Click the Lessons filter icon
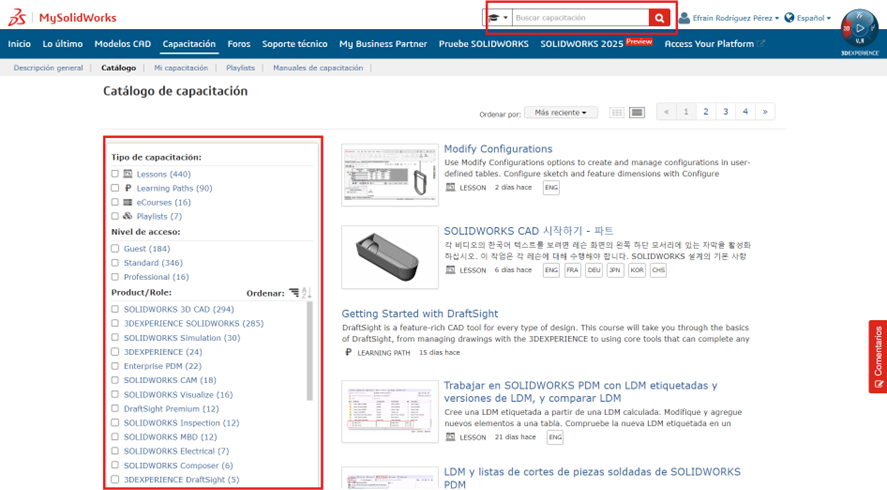The height and width of the screenshot is (490, 887). coord(128,174)
